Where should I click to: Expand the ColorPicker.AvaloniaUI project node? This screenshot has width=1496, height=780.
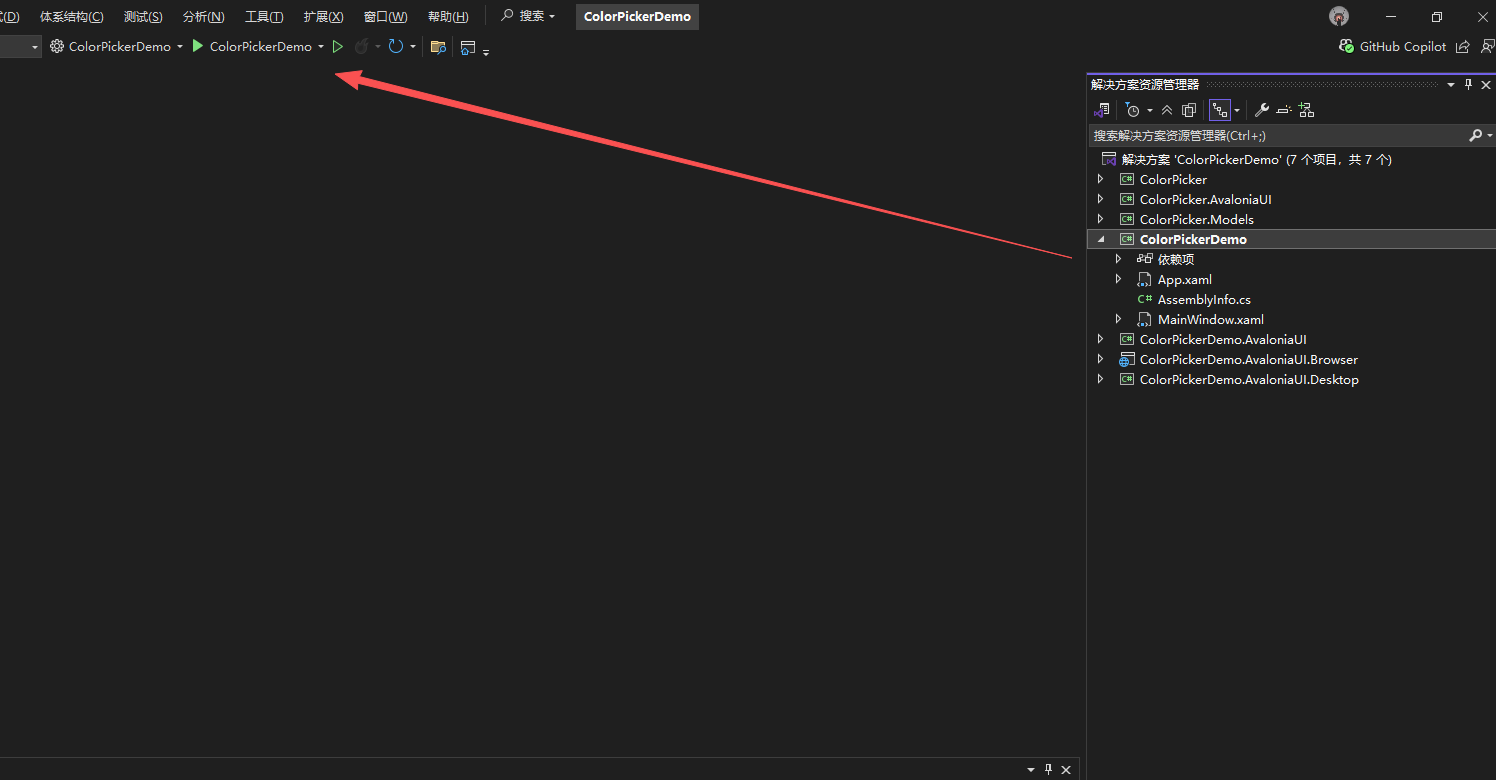[x=1100, y=199]
